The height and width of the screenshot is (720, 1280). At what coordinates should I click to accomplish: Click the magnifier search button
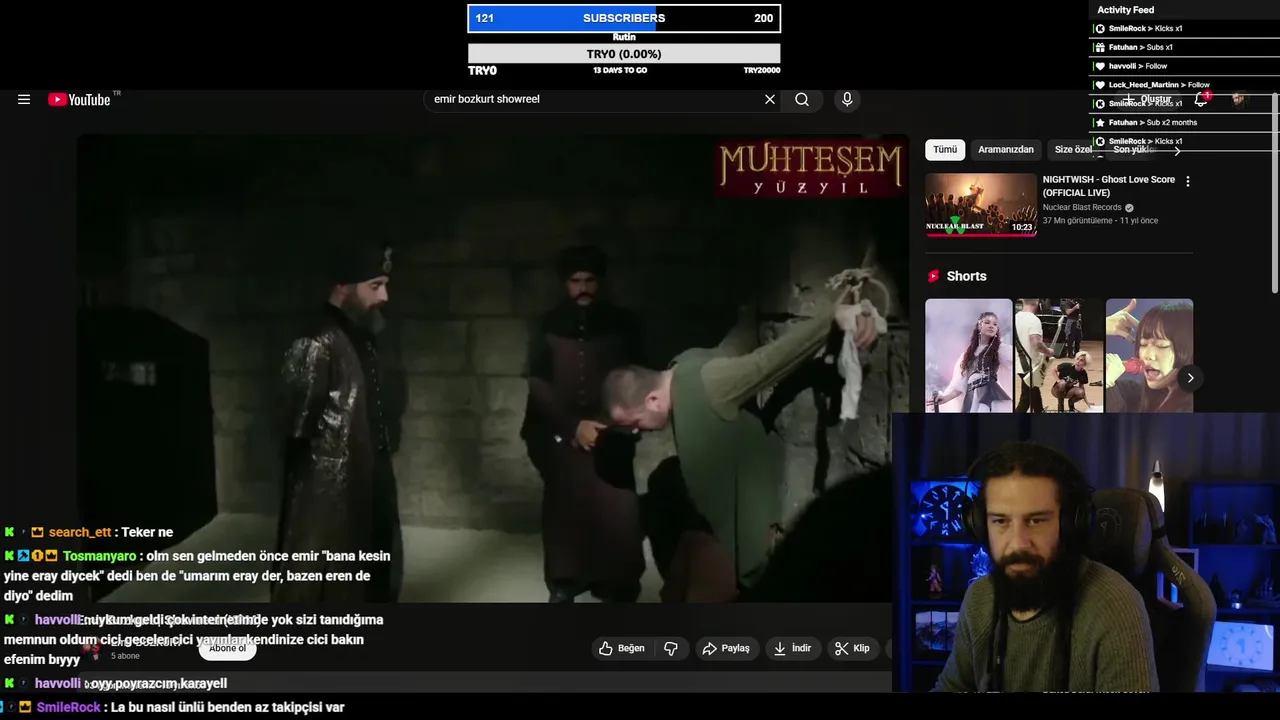coord(802,99)
